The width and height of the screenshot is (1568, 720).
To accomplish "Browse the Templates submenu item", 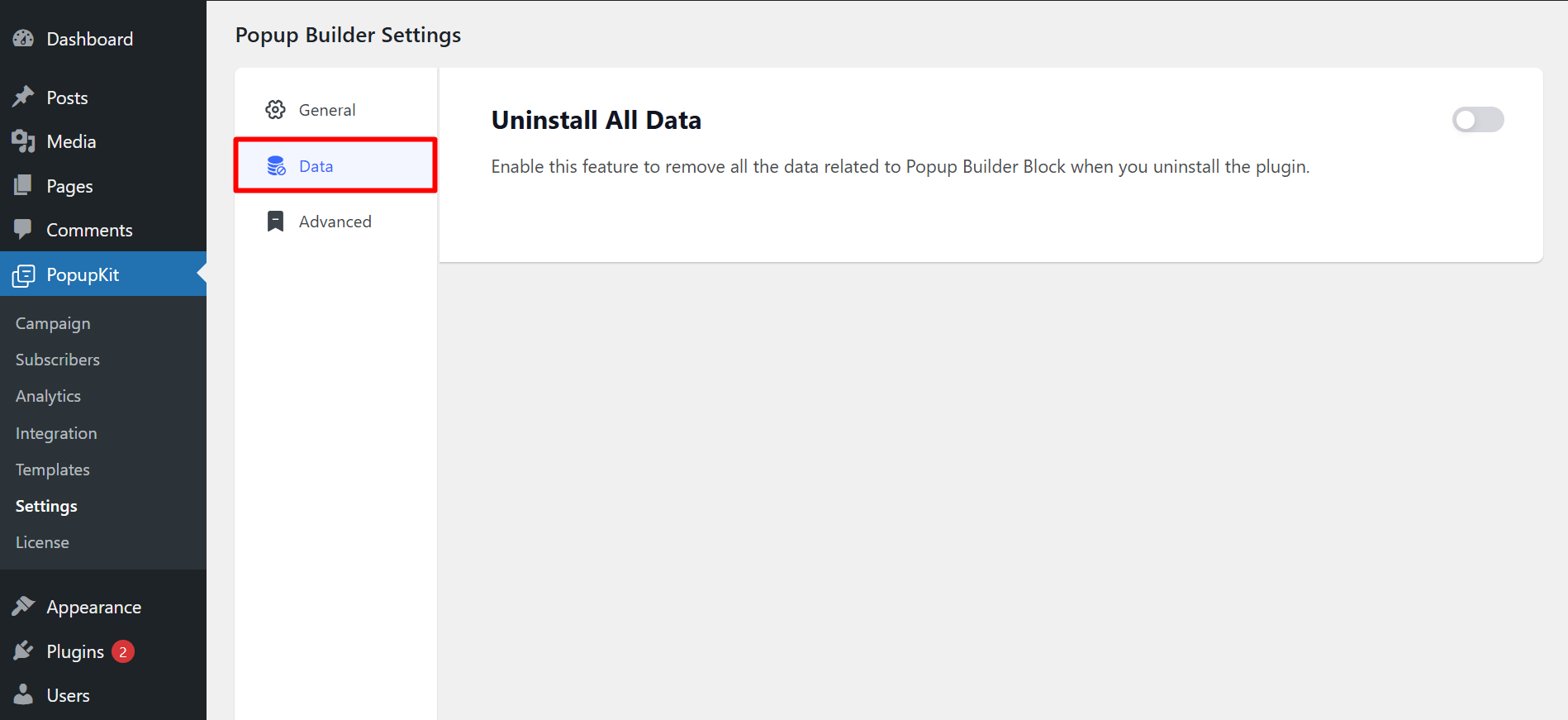I will point(53,470).
